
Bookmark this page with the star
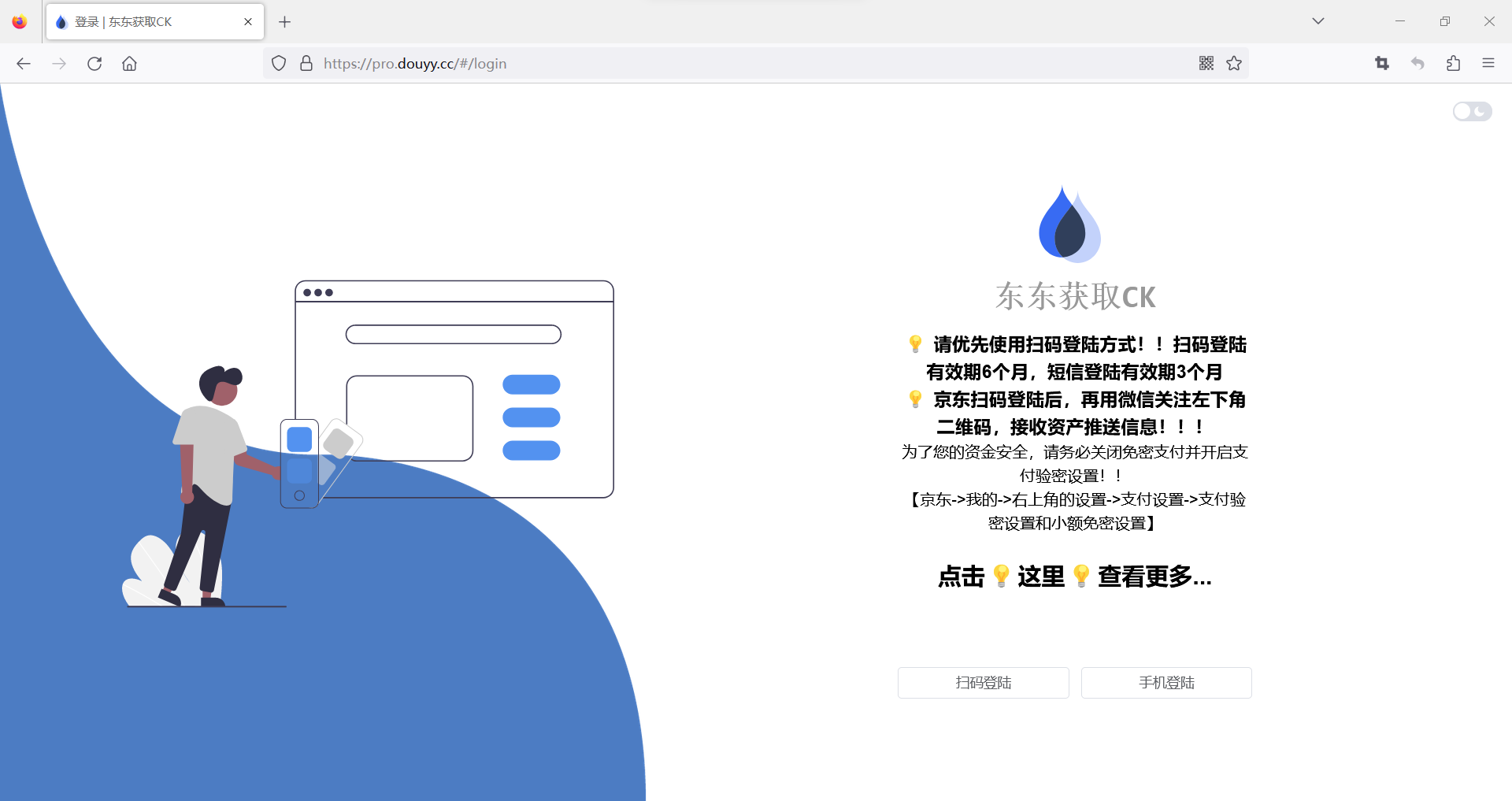tap(1234, 64)
